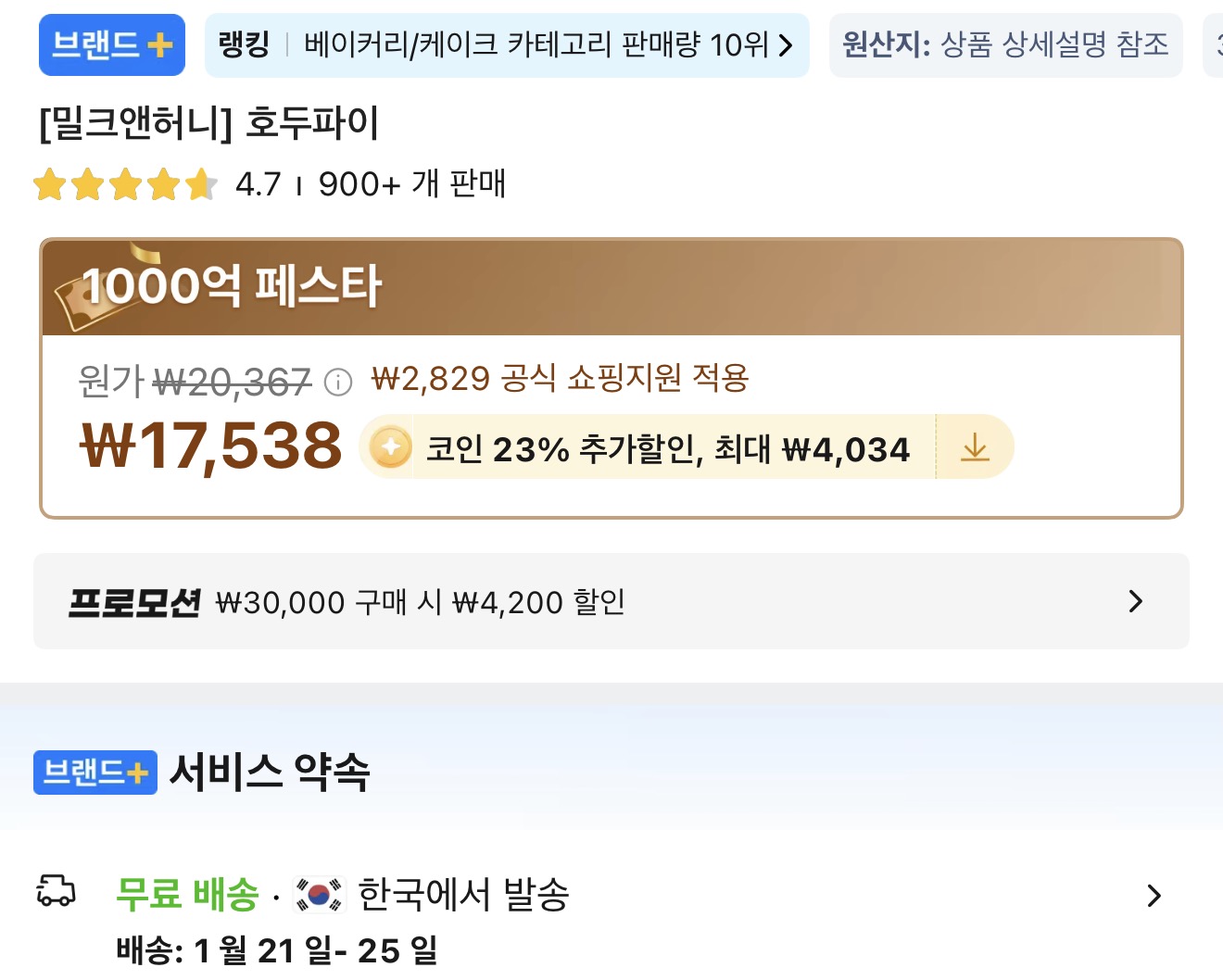The height and width of the screenshot is (980, 1223).
Task: Click the 브랜드+ badge at top left
Action: point(110,44)
